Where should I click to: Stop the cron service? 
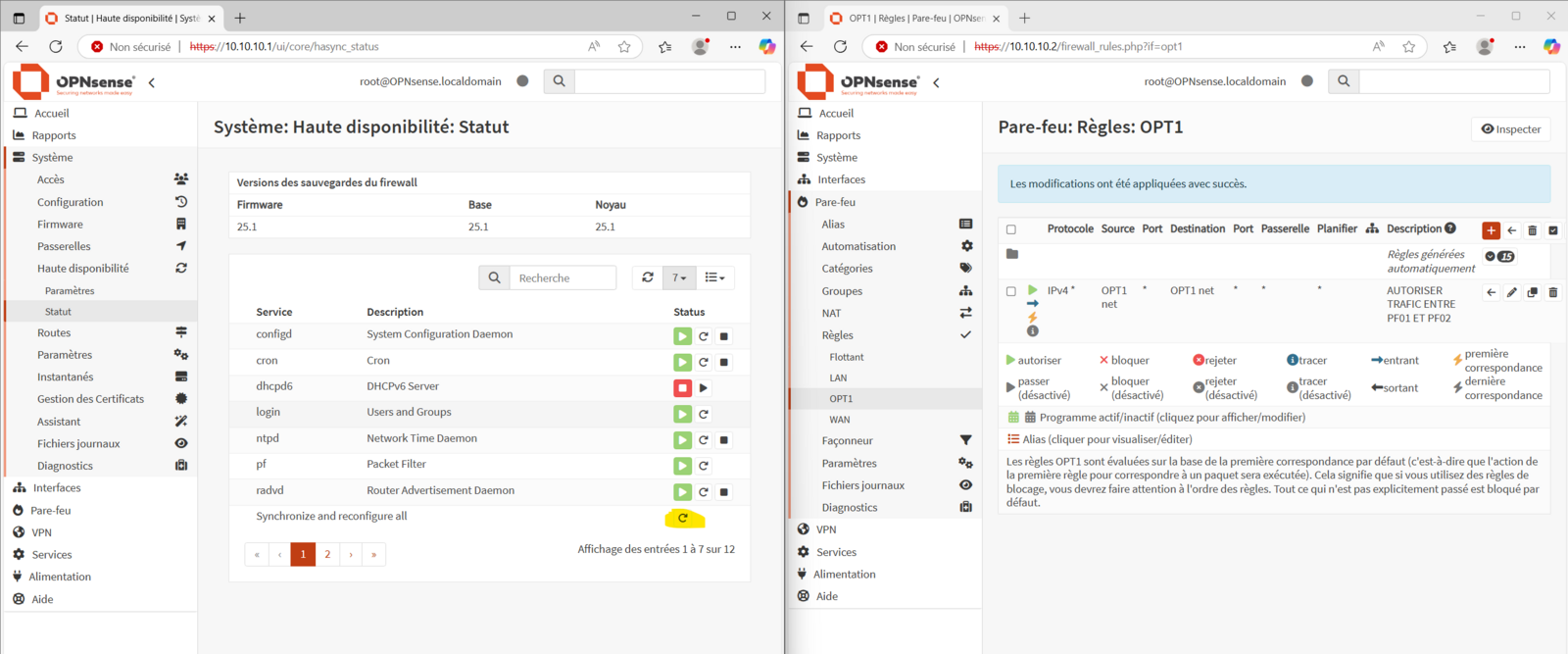(x=724, y=362)
